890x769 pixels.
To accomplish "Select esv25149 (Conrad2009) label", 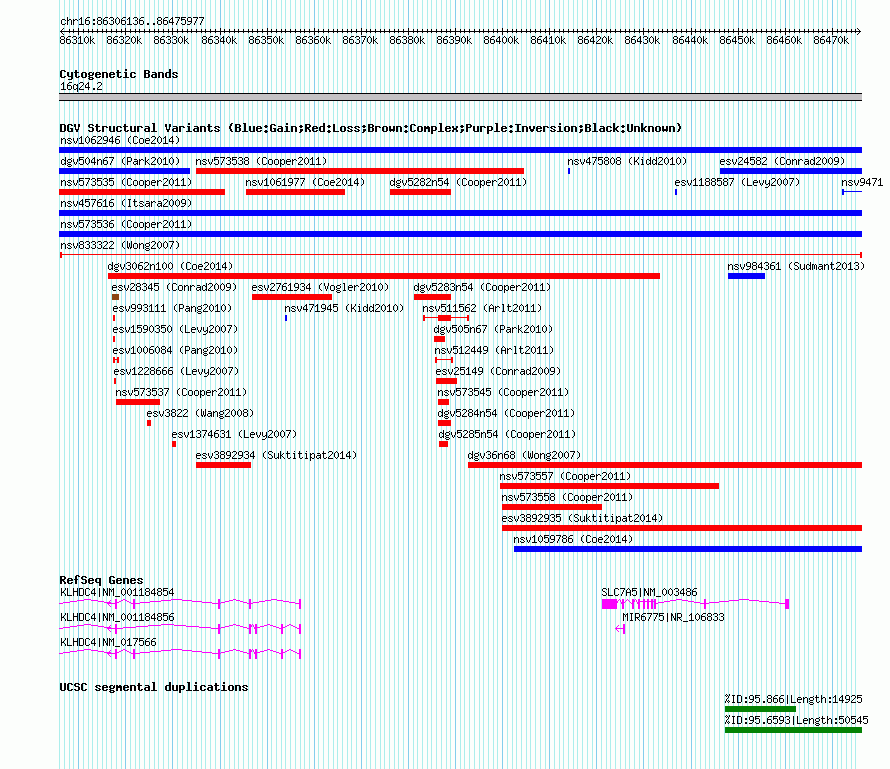I will (x=498, y=371).
